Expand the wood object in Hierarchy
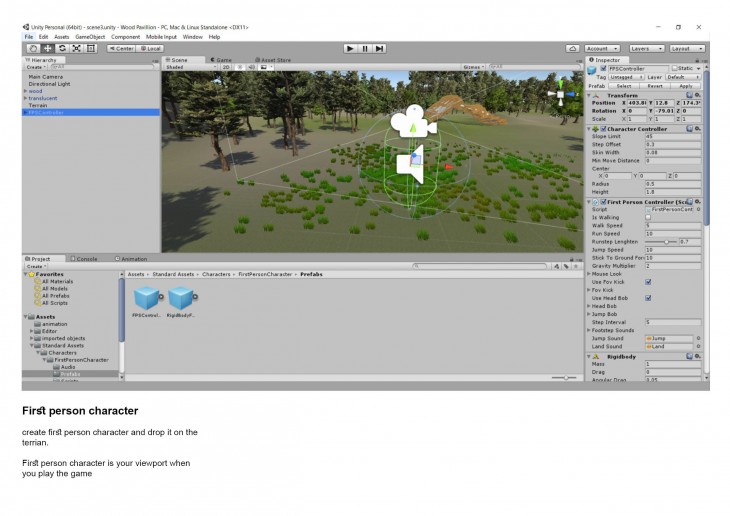Image resolution: width=730 pixels, height=516 pixels. (25, 90)
